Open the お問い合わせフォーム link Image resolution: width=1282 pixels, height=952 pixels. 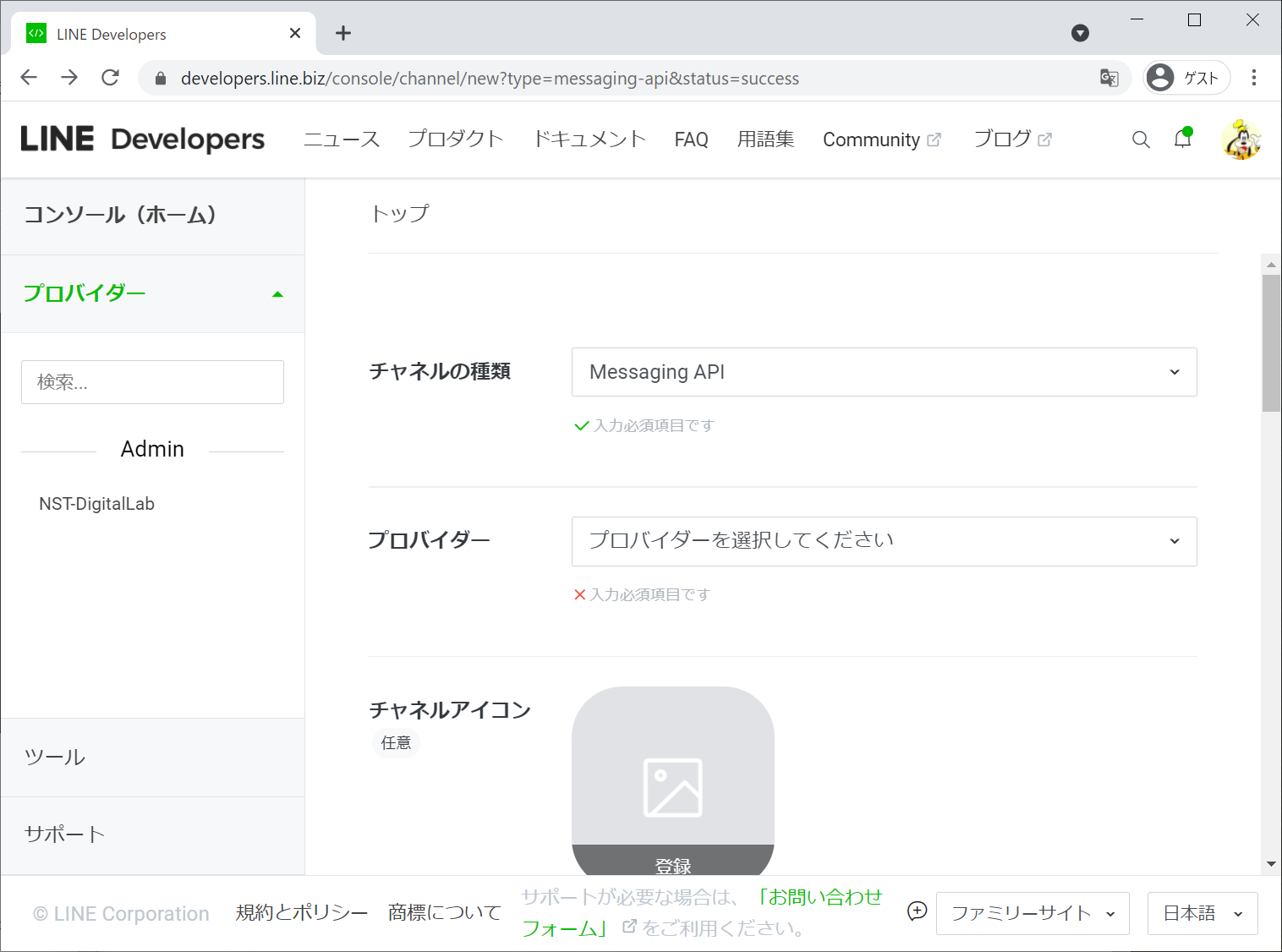click(x=700, y=912)
